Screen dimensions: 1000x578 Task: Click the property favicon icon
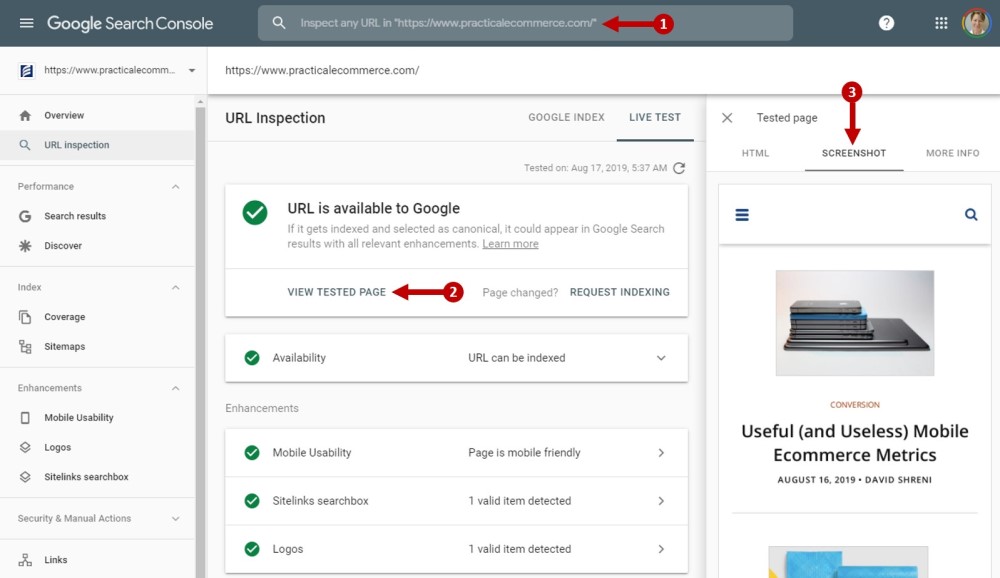click(26, 70)
